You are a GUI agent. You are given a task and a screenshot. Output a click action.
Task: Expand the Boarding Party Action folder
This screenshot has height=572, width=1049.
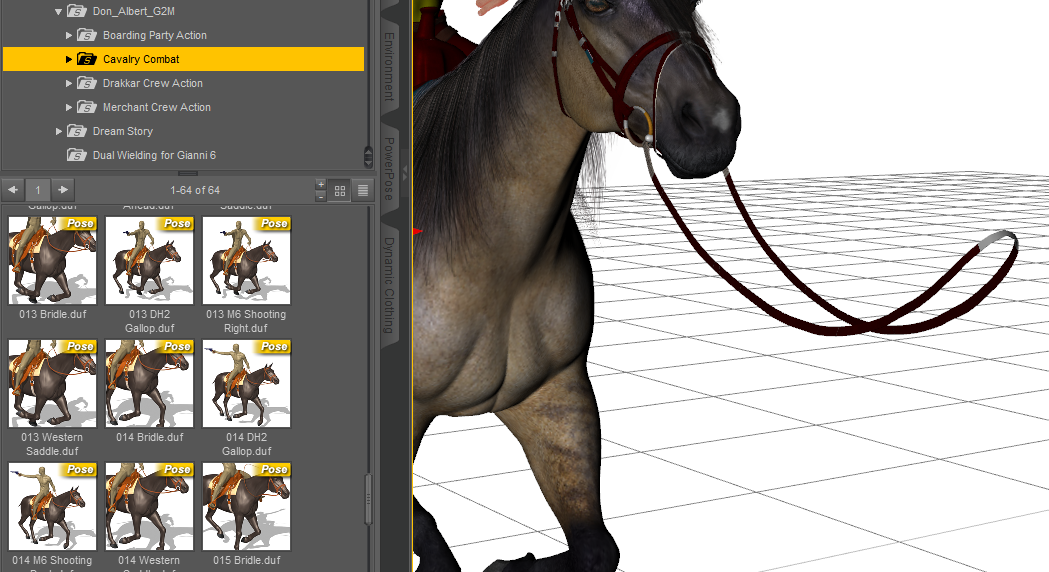tap(68, 35)
